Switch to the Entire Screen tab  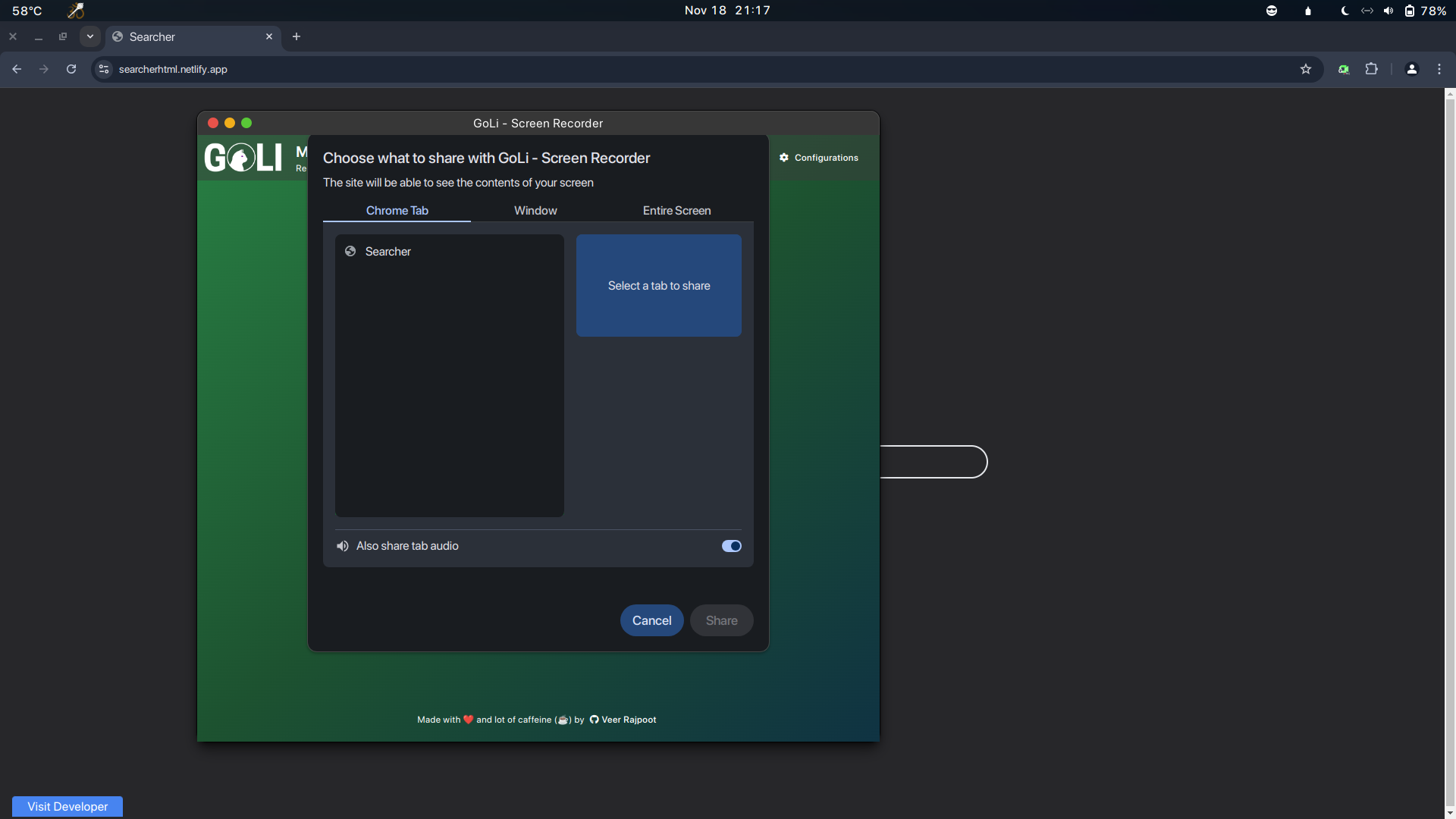point(676,211)
